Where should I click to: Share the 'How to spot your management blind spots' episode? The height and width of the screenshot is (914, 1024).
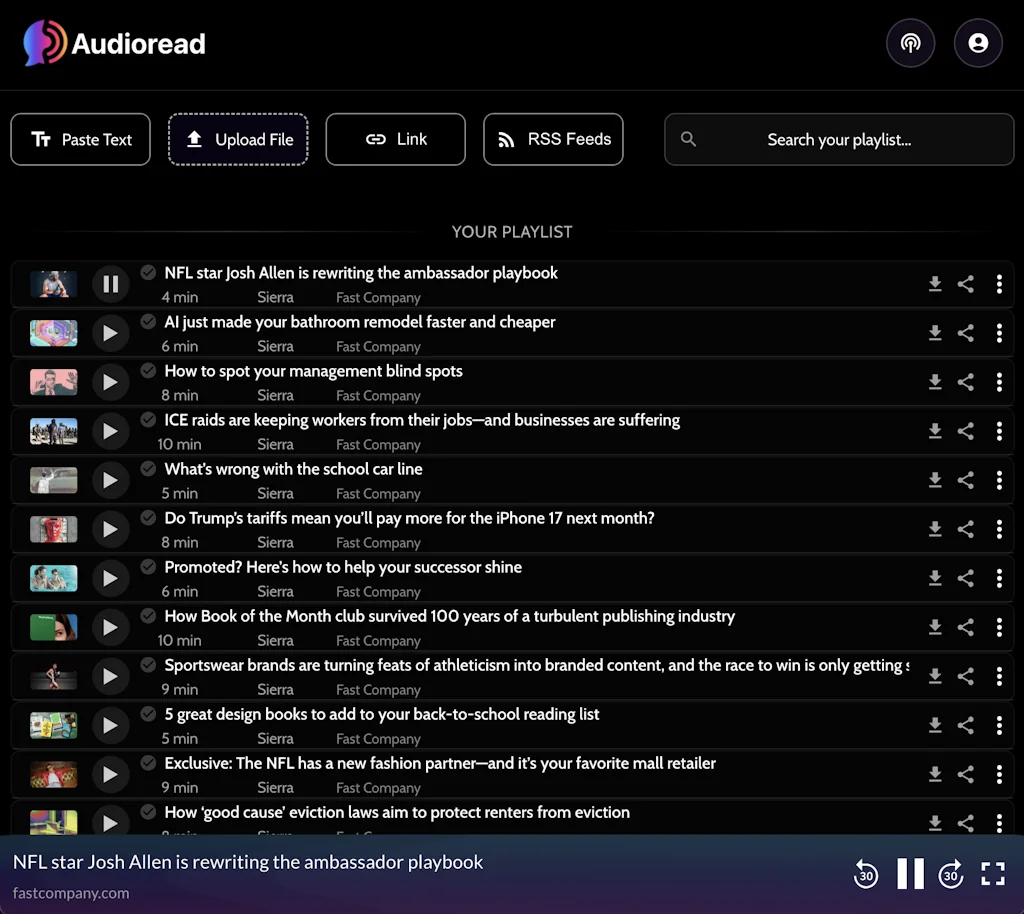[966, 382]
